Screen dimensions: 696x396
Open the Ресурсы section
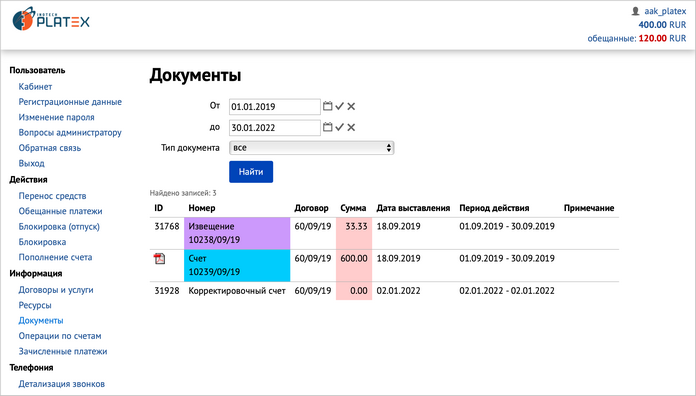click(35, 305)
